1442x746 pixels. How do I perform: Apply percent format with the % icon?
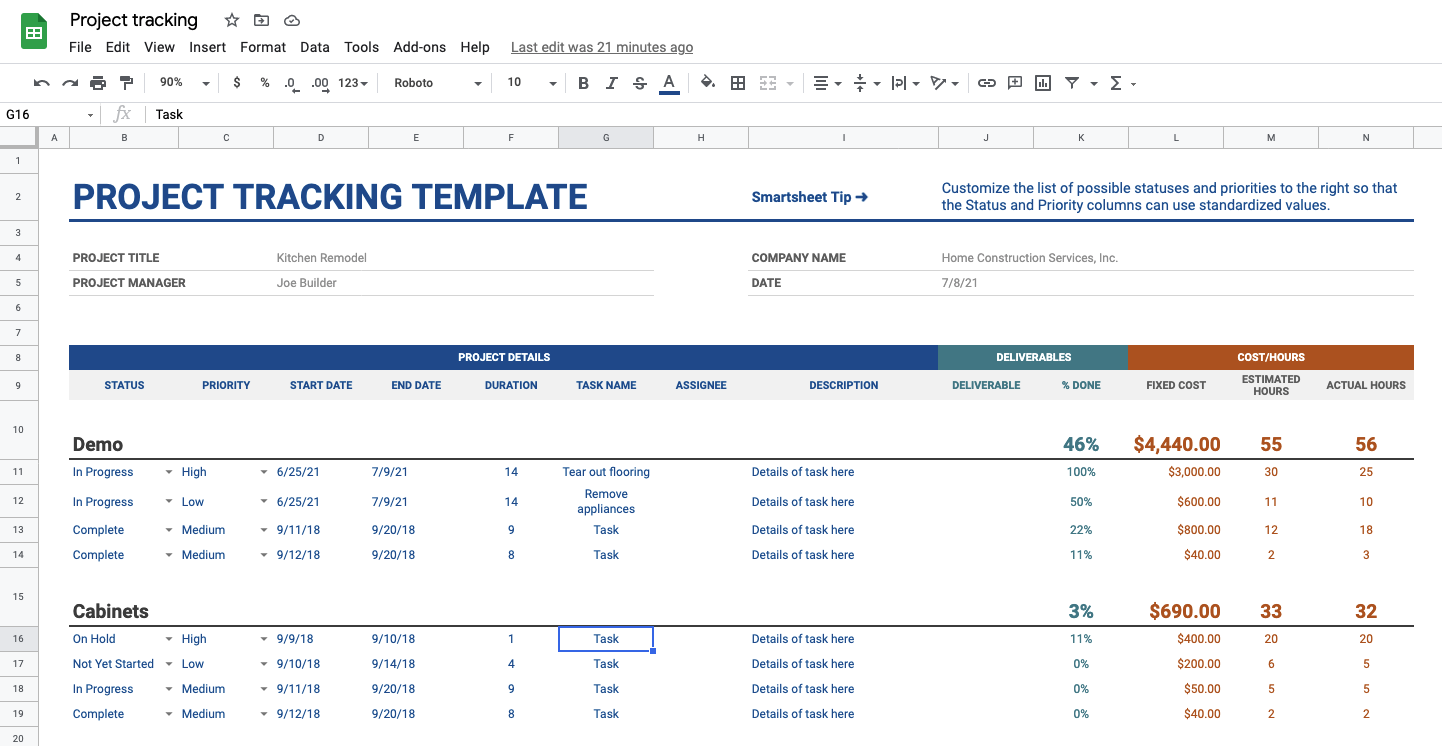coord(265,83)
